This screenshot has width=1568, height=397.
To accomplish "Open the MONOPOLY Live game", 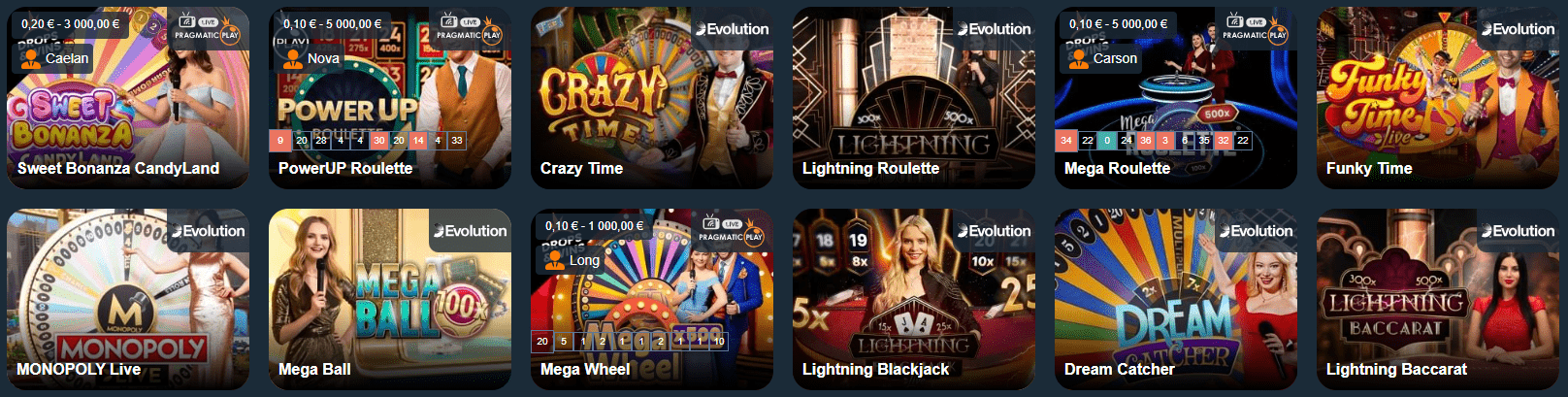I will (x=128, y=299).
